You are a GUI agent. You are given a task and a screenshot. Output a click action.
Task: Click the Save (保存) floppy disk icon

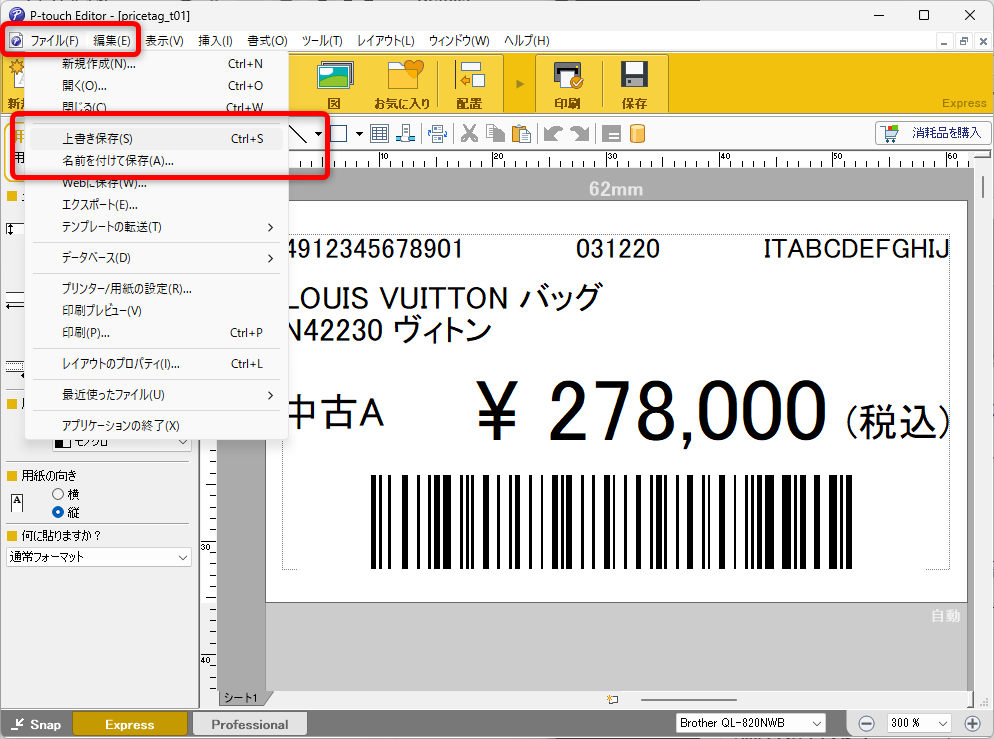pyautogui.click(x=634, y=82)
